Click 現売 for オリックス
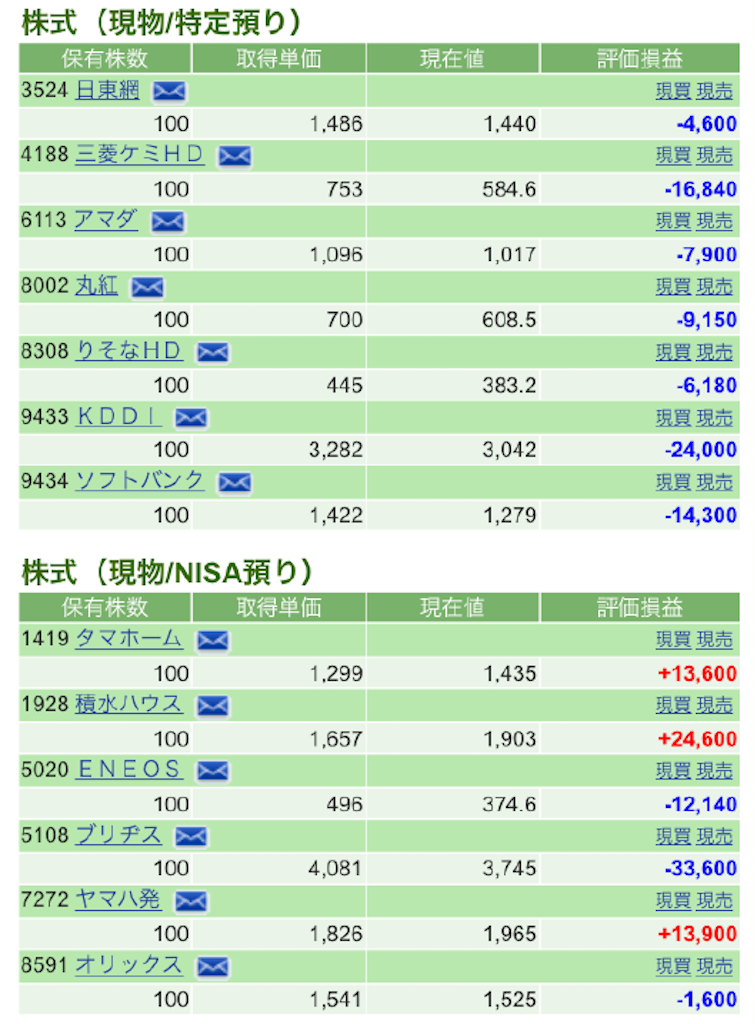This screenshot has height=1024, width=755. [715, 967]
